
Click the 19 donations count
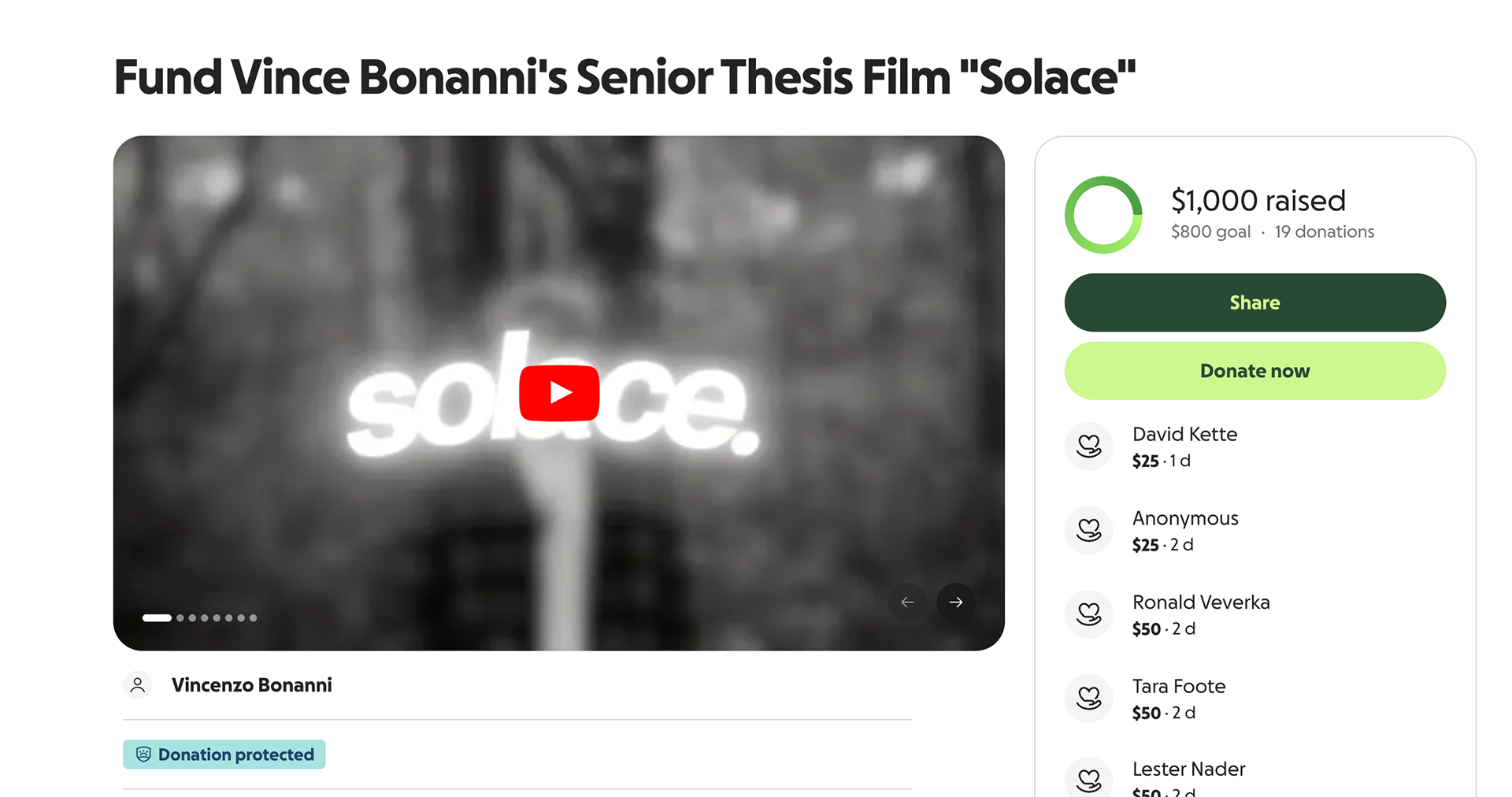[x=1325, y=232]
